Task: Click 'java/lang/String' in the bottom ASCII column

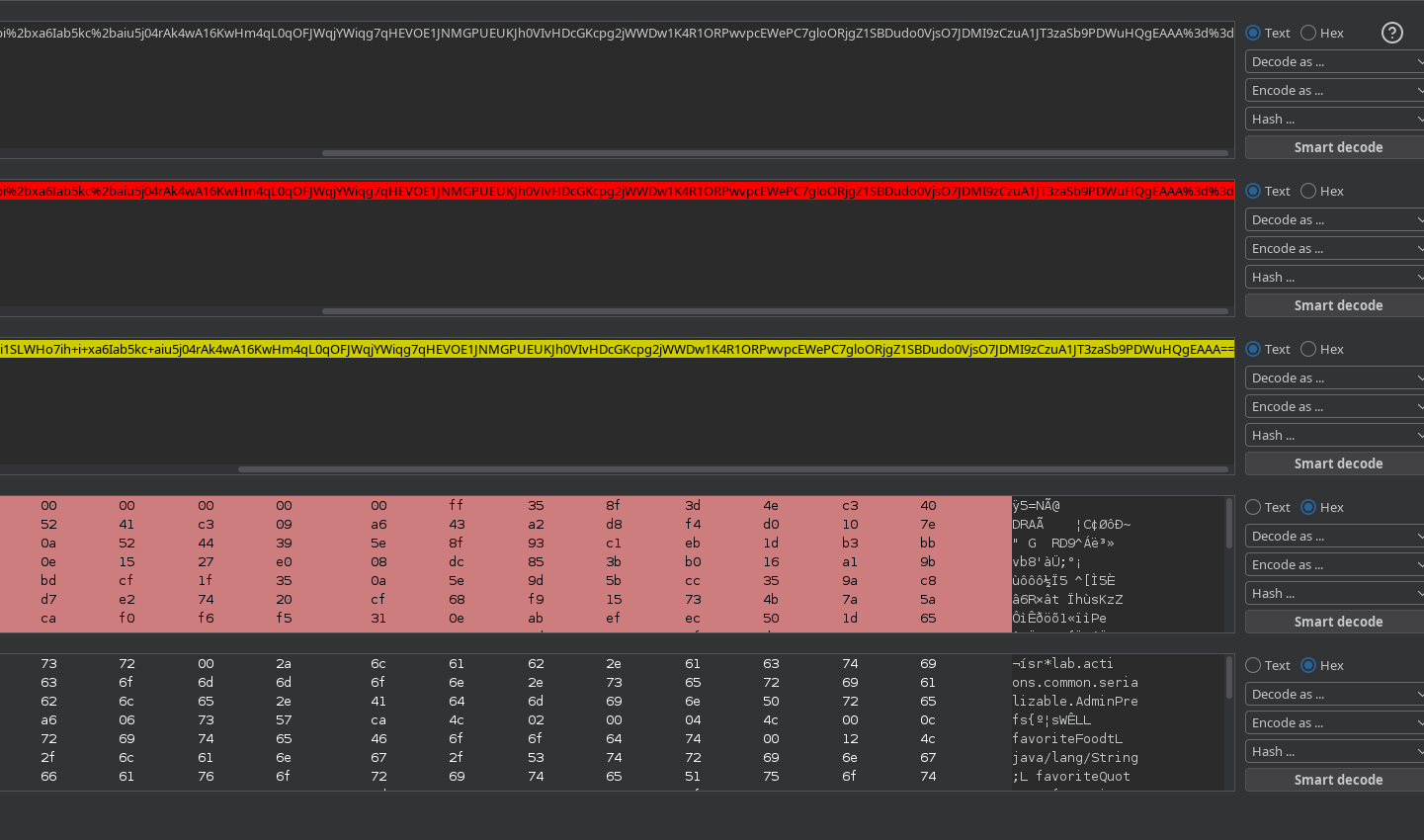Action: pyautogui.click(x=1075, y=757)
